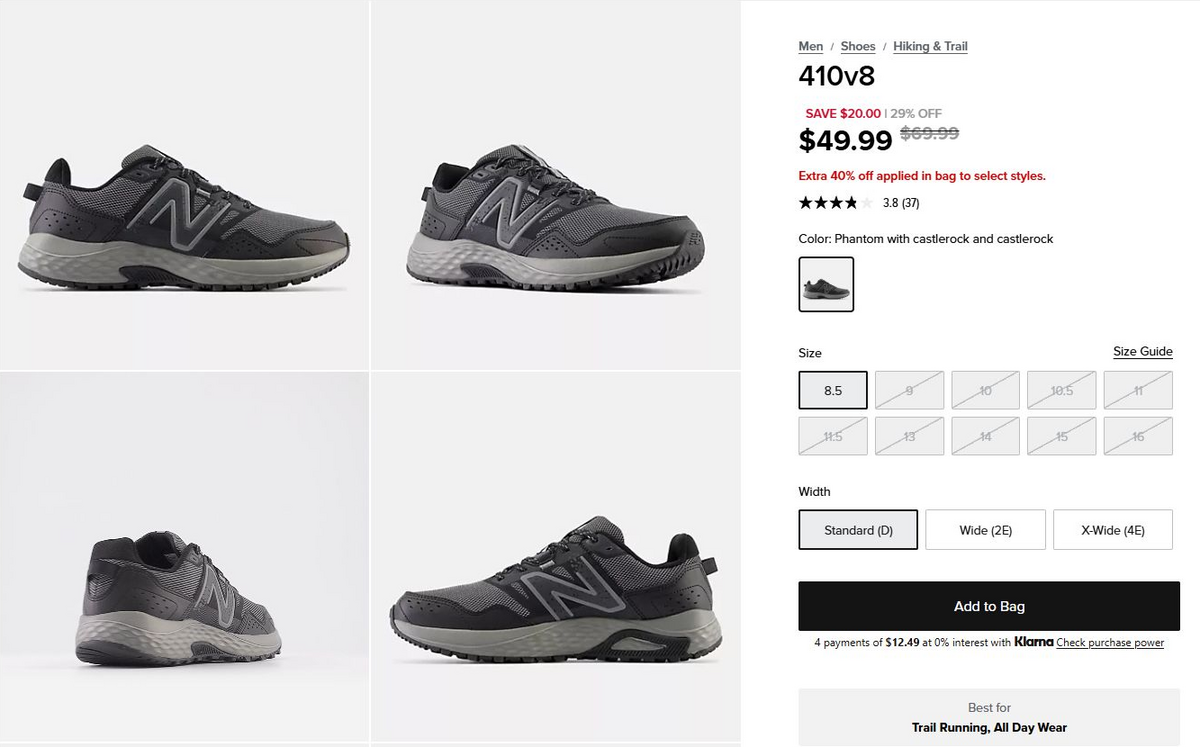Click the star rating 3.8 (37)
Viewport: 1200px width, 747px height.
pos(859,203)
